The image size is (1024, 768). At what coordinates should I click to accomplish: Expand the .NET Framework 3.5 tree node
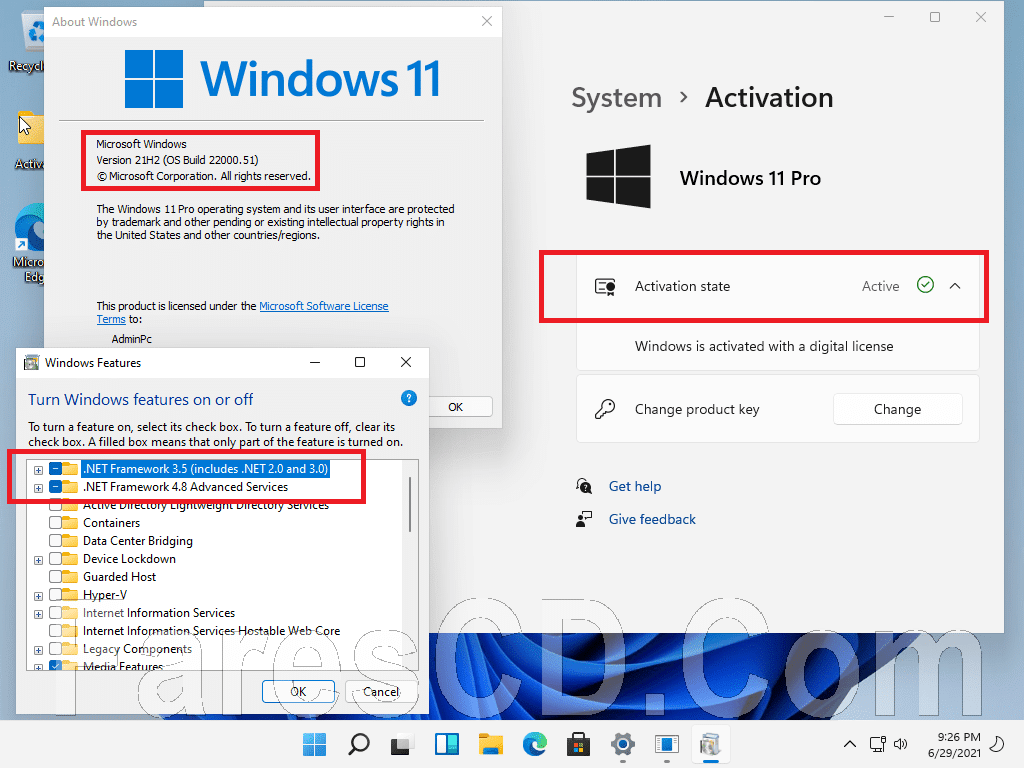[x=39, y=470]
